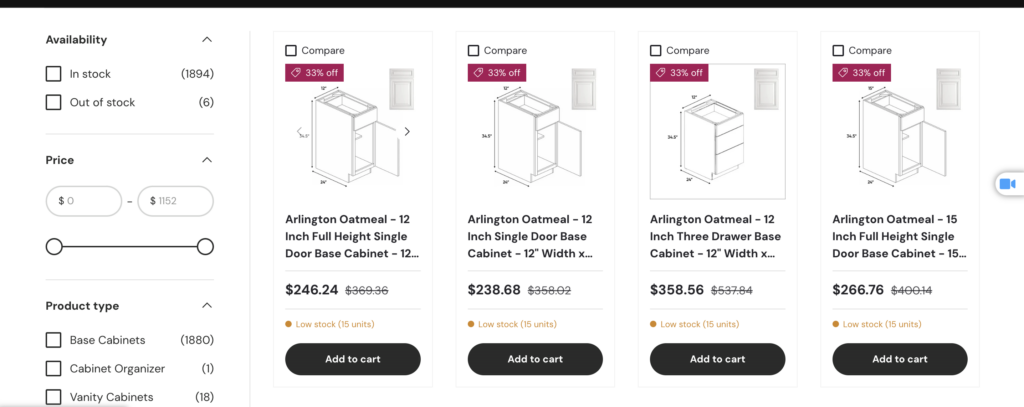Tick the Base Cabinets product type
The height and width of the screenshot is (407, 1024).
pyautogui.click(x=54, y=340)
